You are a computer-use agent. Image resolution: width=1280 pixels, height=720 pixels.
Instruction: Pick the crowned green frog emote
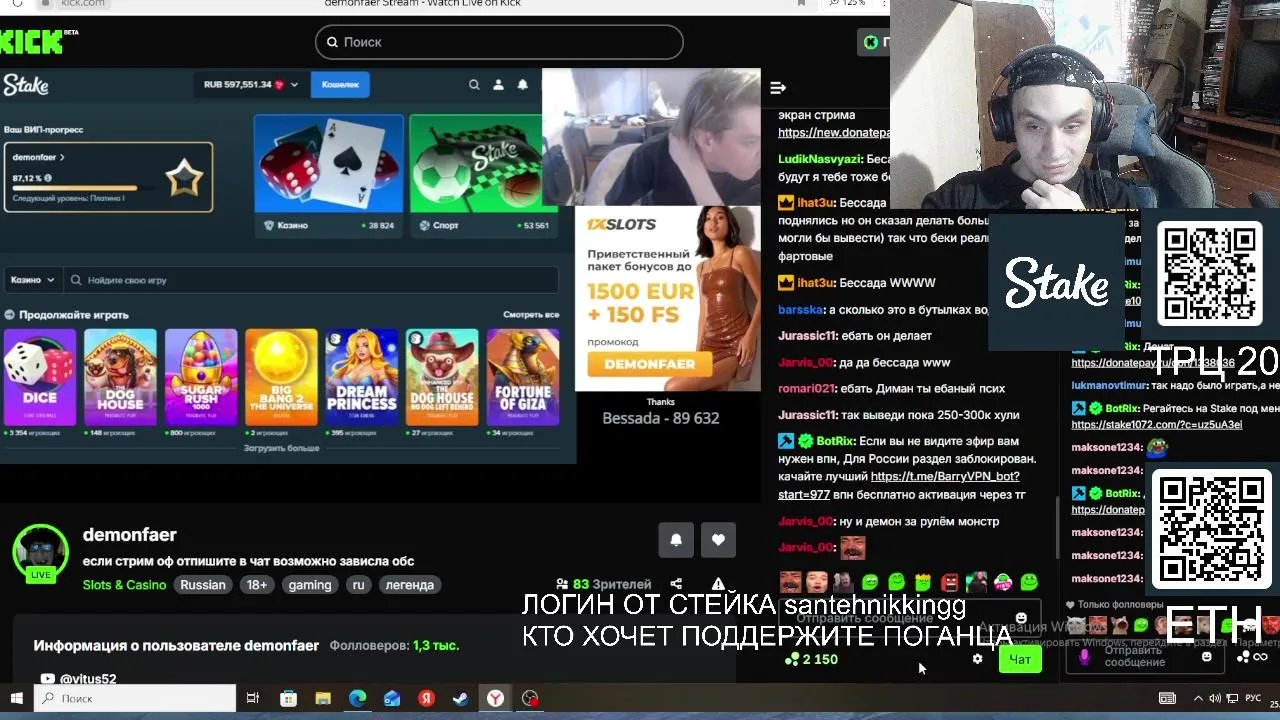(922, 582)
